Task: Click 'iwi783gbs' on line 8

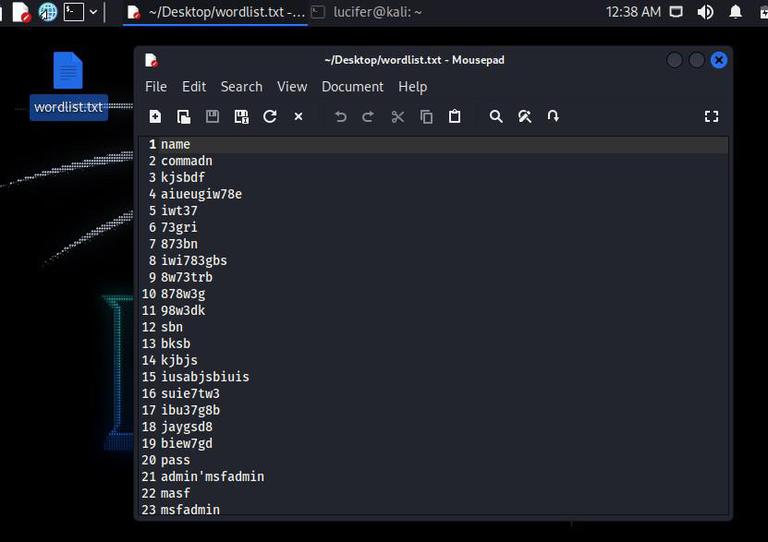Action: 194,261
